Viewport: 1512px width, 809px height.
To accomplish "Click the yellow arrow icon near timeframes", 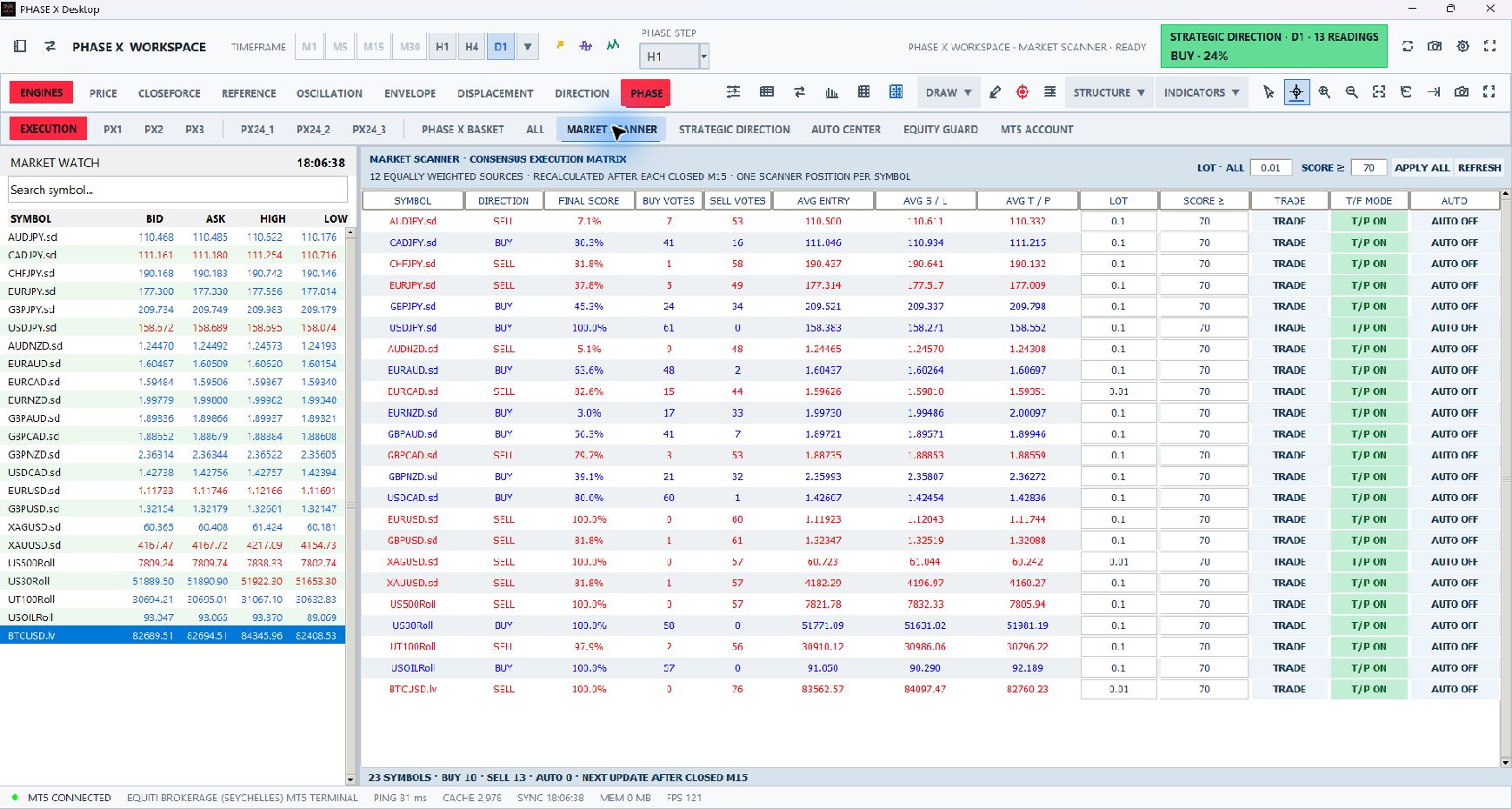I will pyautogui.click(x=560, y=45).
